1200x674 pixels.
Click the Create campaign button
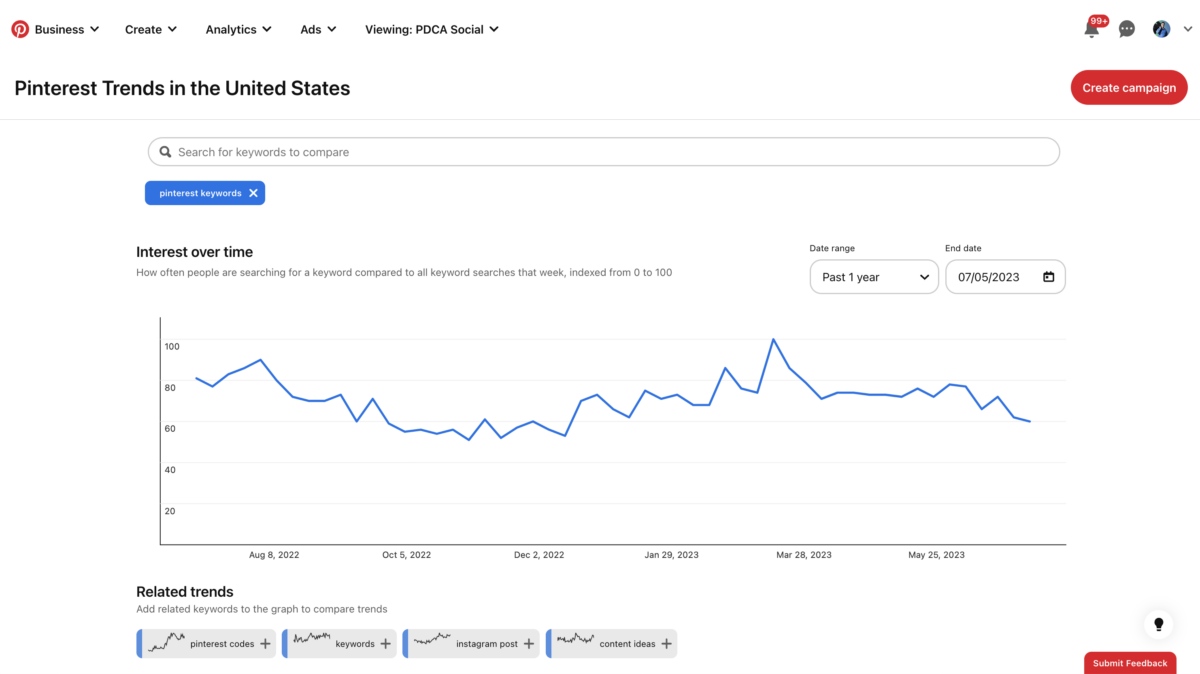pyautogui.click(x=1128, y=88)
